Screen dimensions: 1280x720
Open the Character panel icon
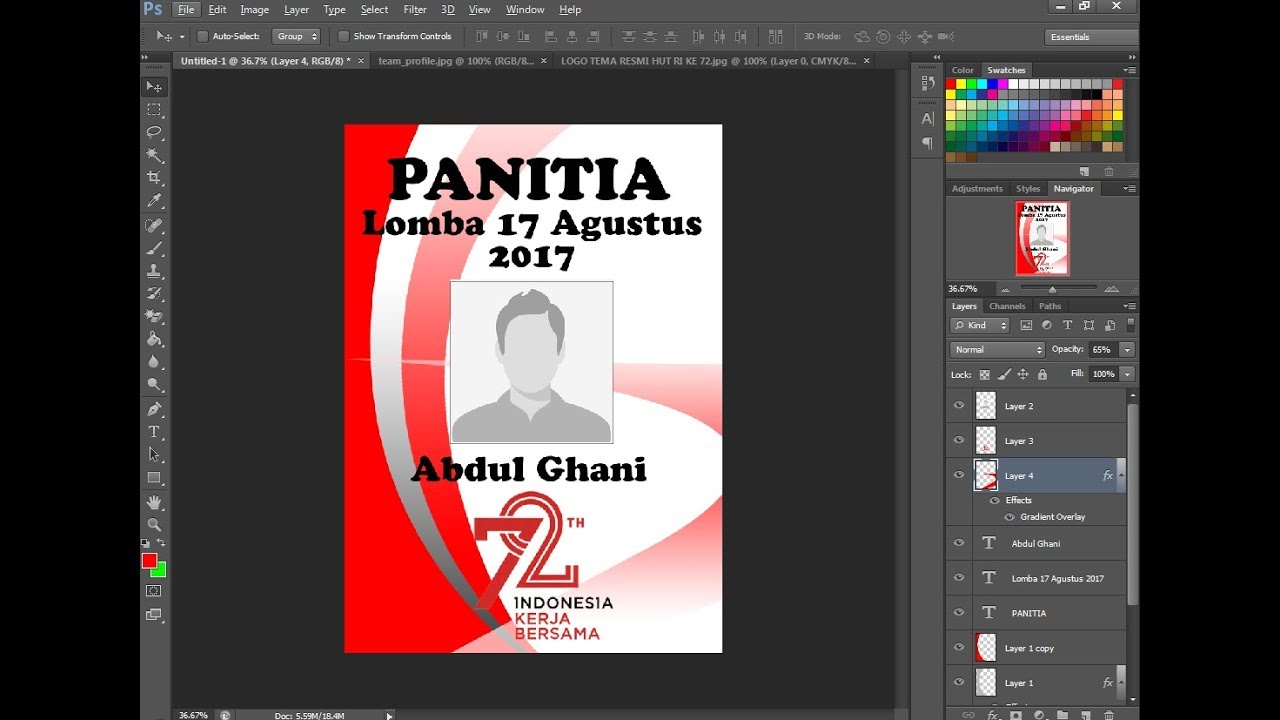click(x=927, y=119)
